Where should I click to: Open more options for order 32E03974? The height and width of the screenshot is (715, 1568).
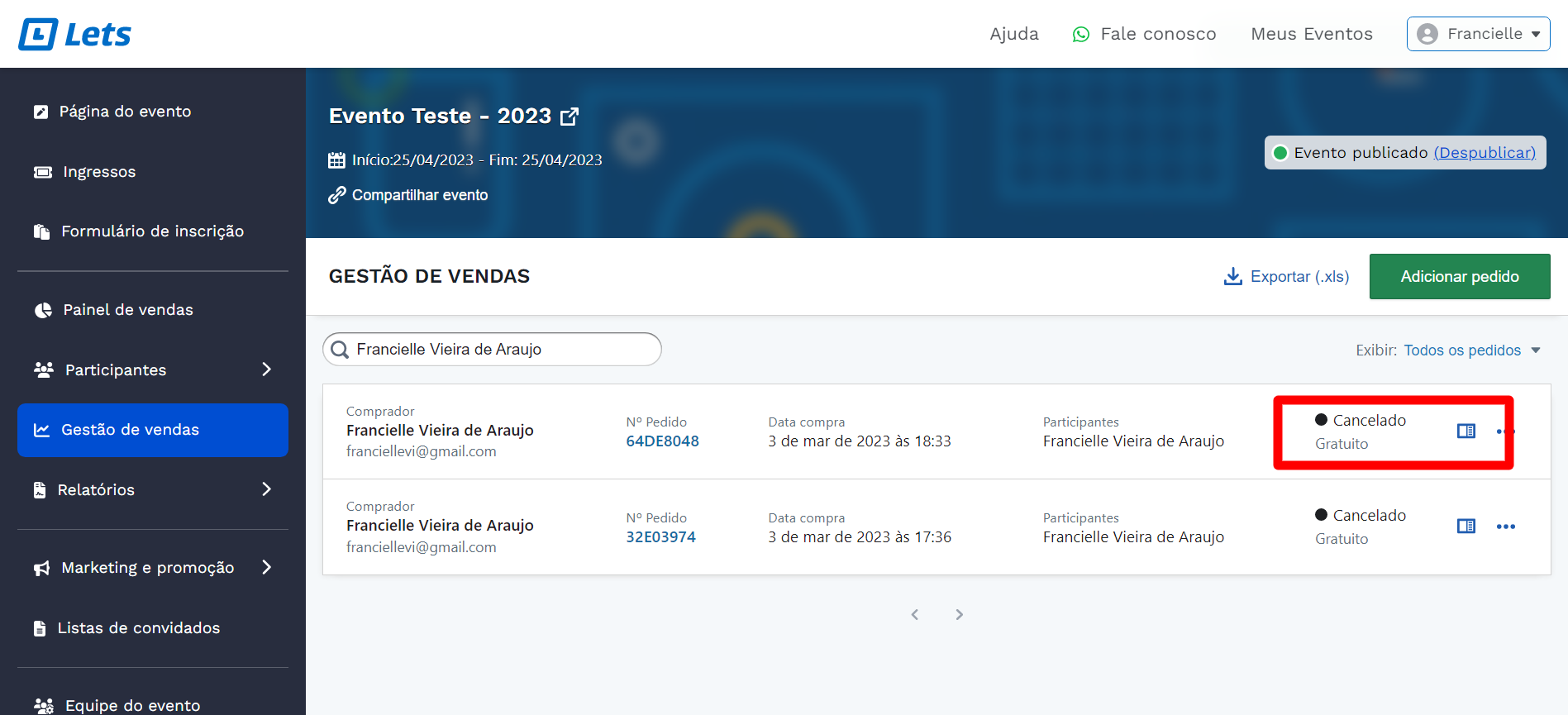point(1505,527)
